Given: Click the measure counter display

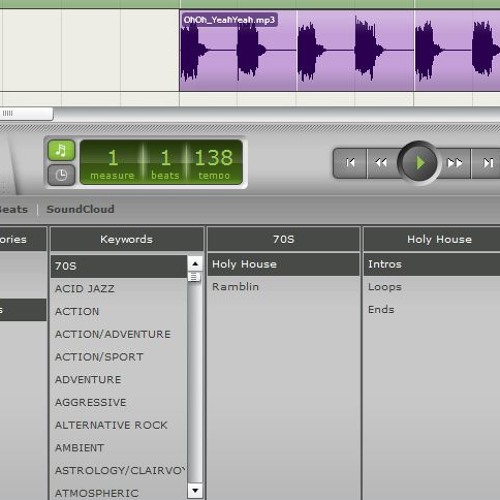Looking at the screenshot, I should click(112, 163).
